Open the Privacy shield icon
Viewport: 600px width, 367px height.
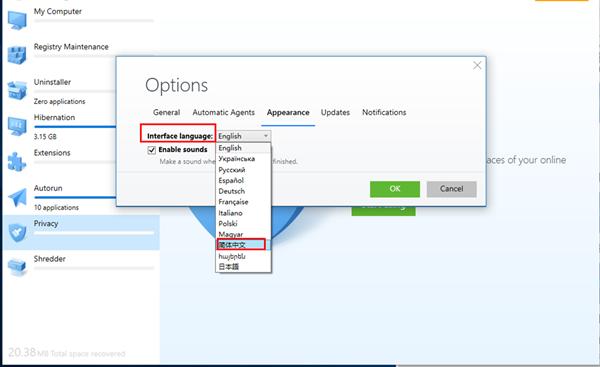(x=17, y=232)
